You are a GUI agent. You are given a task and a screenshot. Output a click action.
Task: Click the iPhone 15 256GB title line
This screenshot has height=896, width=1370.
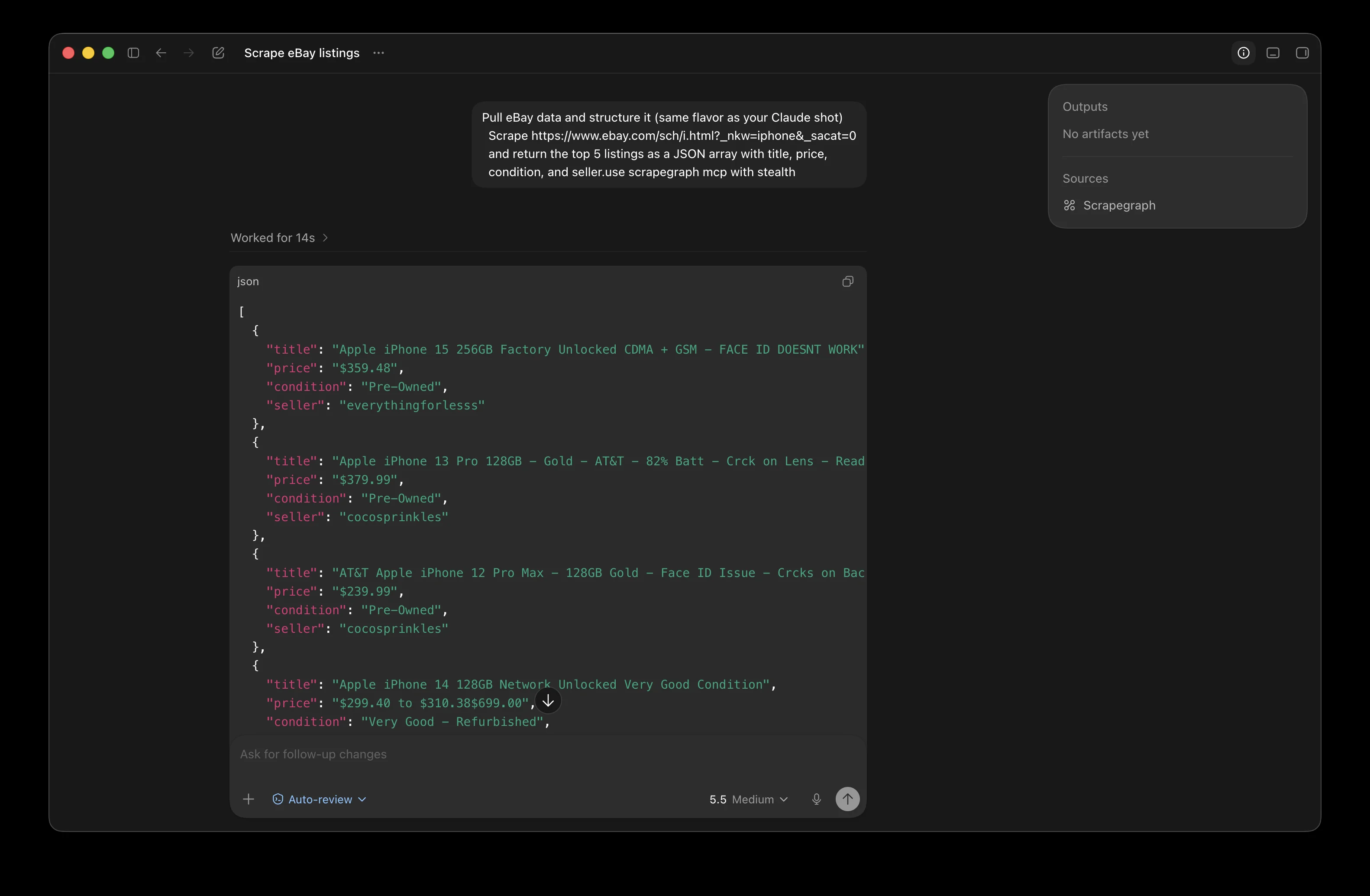(565, 349)
